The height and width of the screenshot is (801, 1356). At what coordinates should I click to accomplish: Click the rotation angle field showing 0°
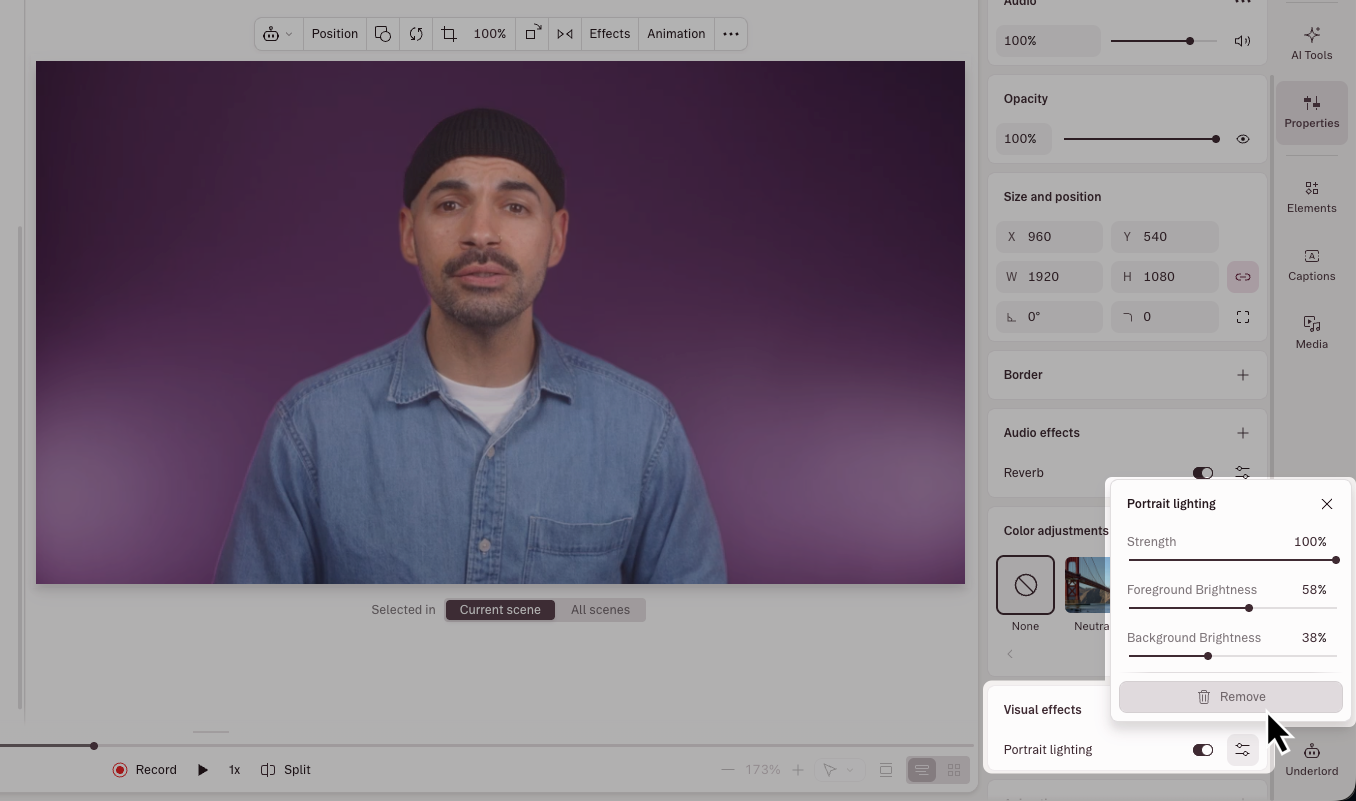[x=1049, y=317]
